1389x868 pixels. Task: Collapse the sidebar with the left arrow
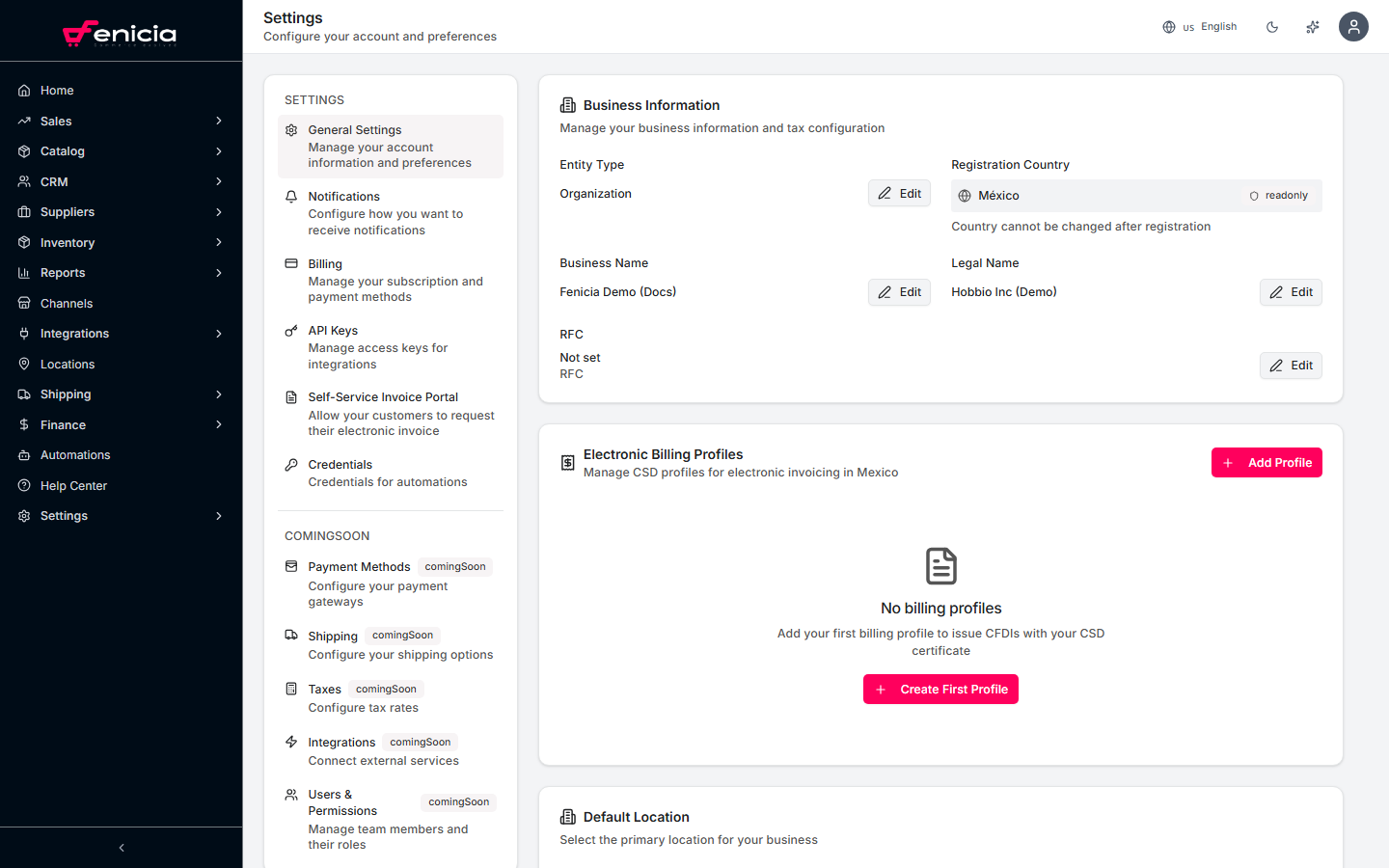coord(121,847)
